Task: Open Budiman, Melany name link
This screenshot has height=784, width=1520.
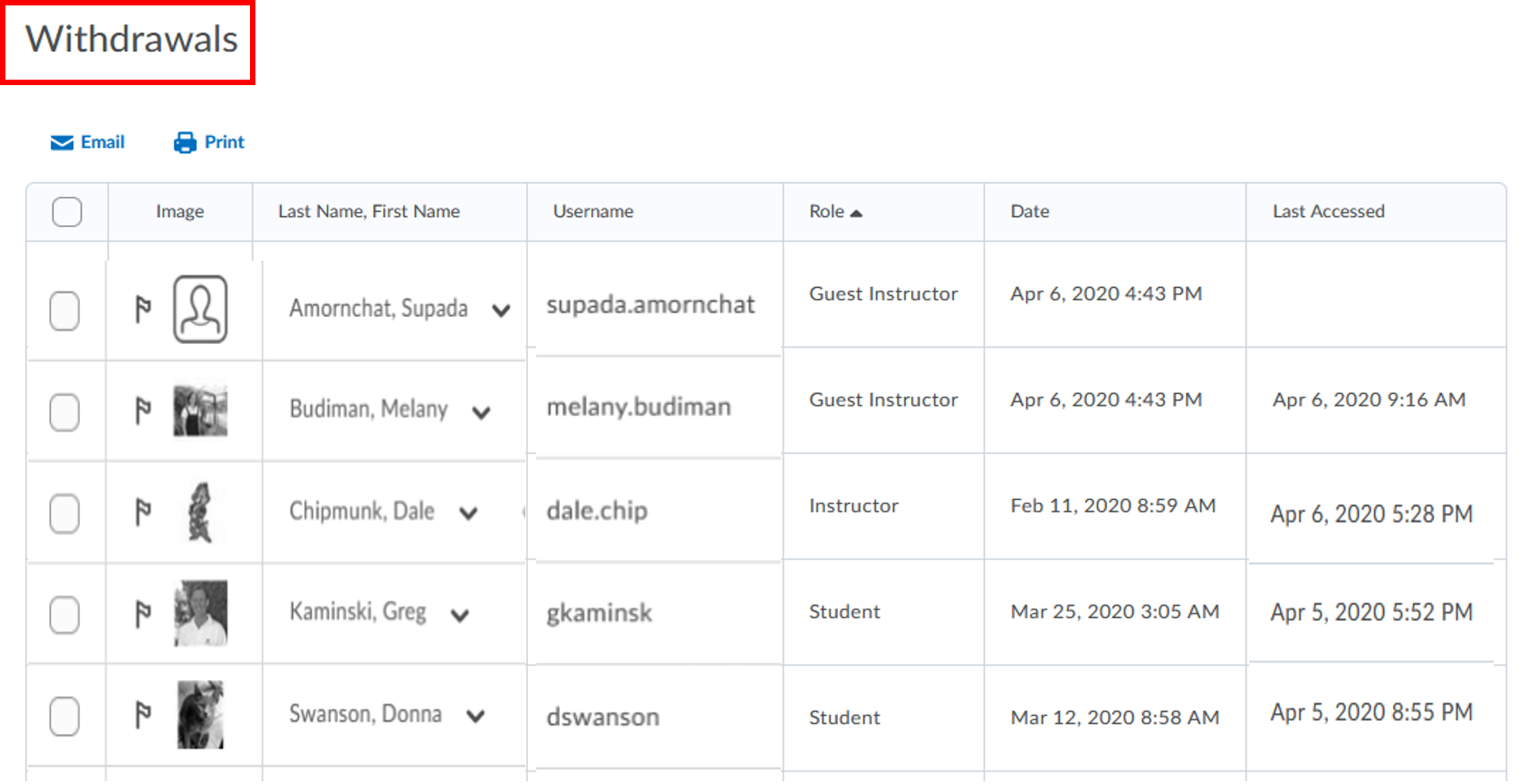Action: click(x=369, y=409)
